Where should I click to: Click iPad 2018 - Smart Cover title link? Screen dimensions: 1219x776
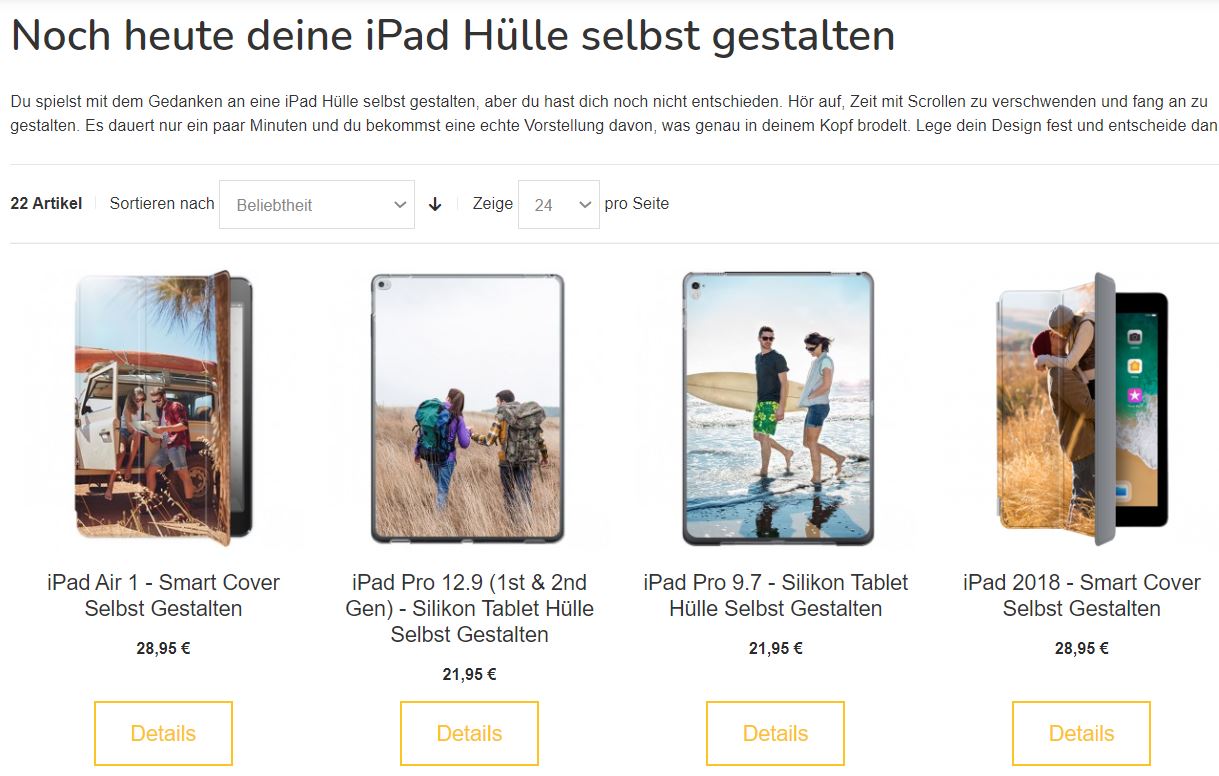point(1082,595)
